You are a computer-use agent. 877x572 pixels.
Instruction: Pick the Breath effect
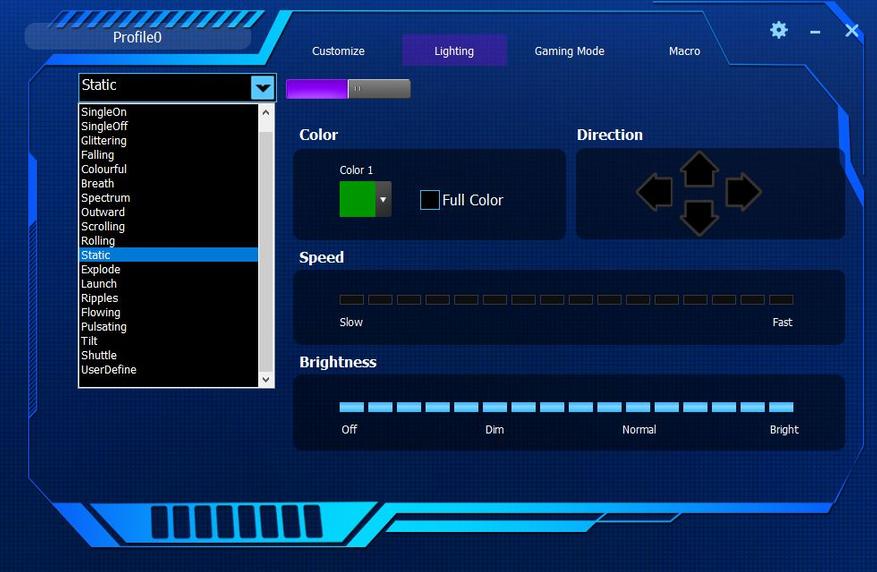pos(169,183)
